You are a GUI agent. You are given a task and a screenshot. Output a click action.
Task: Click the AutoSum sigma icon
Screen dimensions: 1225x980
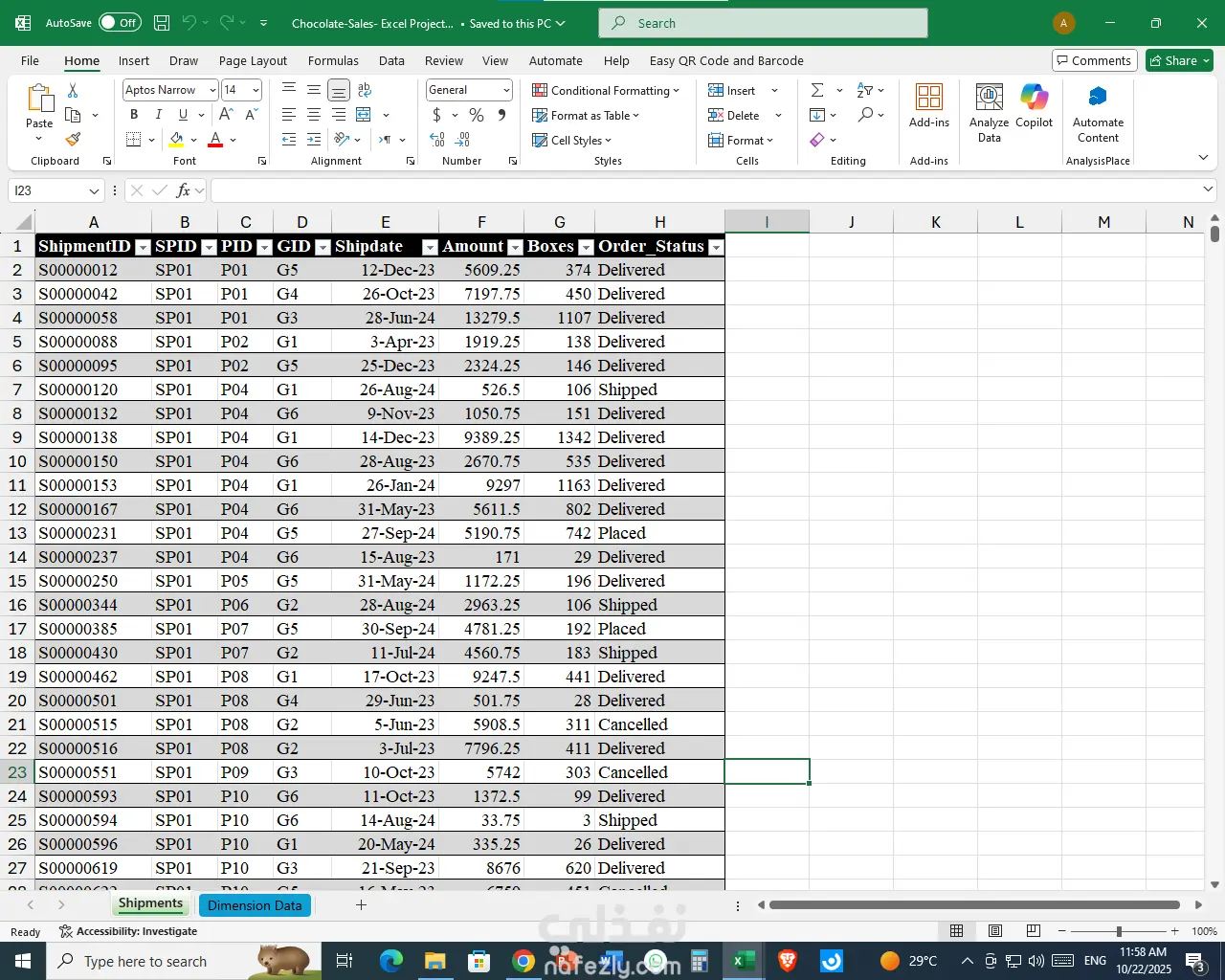817,90
